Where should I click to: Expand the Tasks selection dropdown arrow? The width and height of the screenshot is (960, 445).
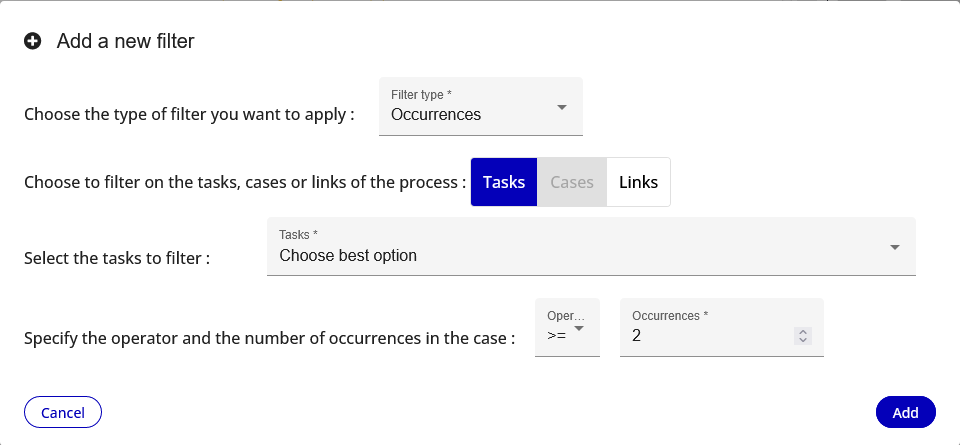894,247
